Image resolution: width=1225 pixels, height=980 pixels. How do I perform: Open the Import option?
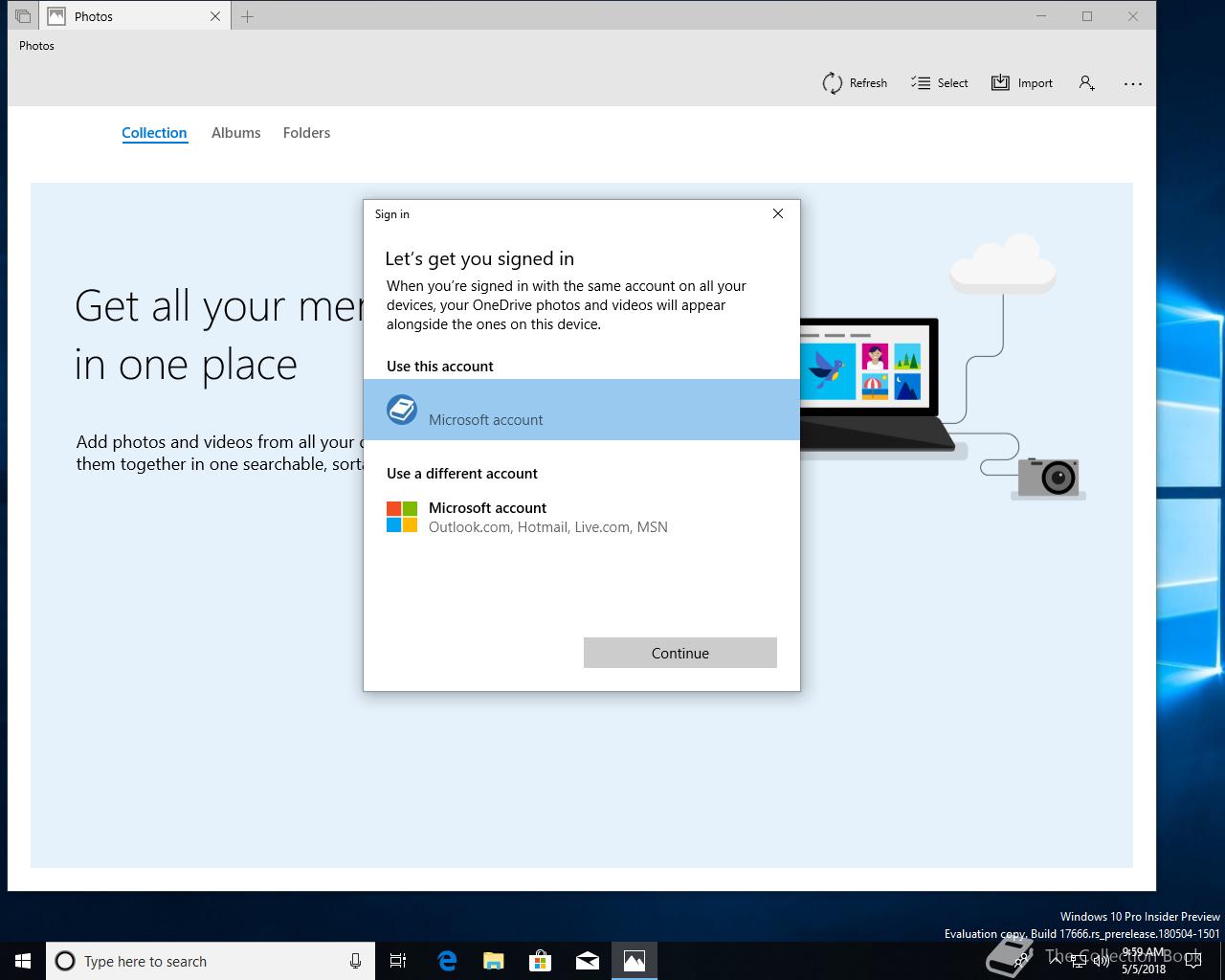(1022, 83)
